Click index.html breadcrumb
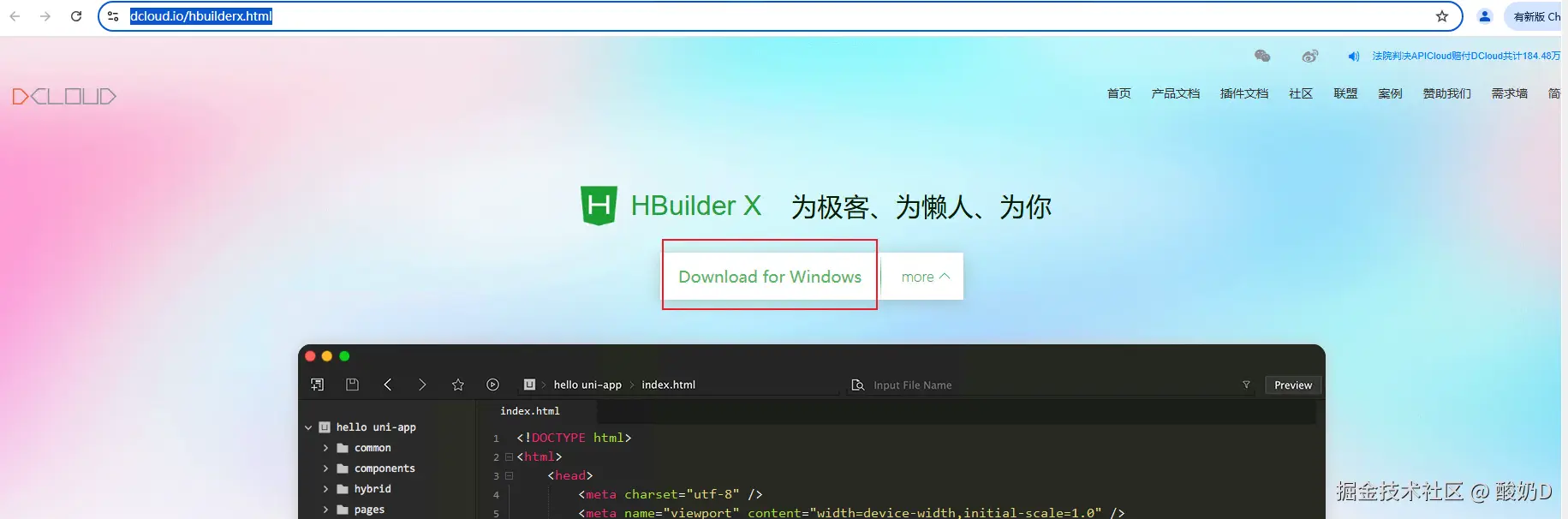 [669, 385]
